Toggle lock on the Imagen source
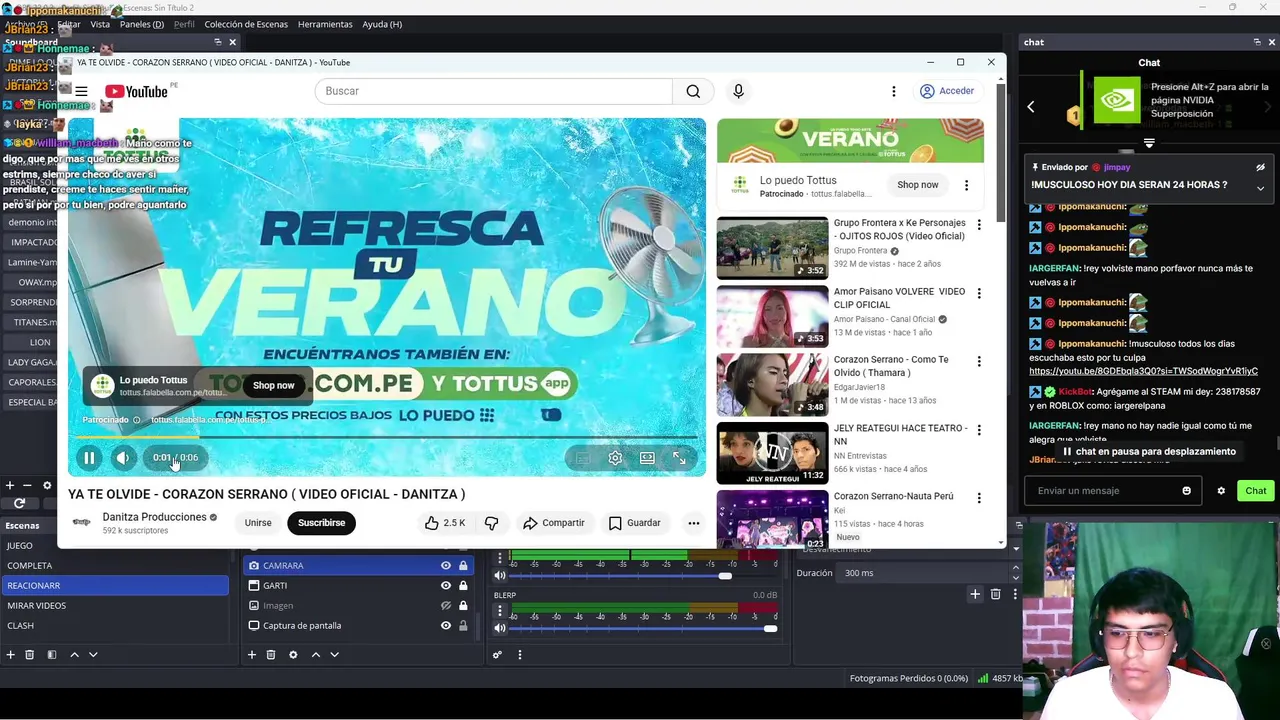The width and height of the screenshot is (1280, 720). pyautogui.click(x=463, y=606)
